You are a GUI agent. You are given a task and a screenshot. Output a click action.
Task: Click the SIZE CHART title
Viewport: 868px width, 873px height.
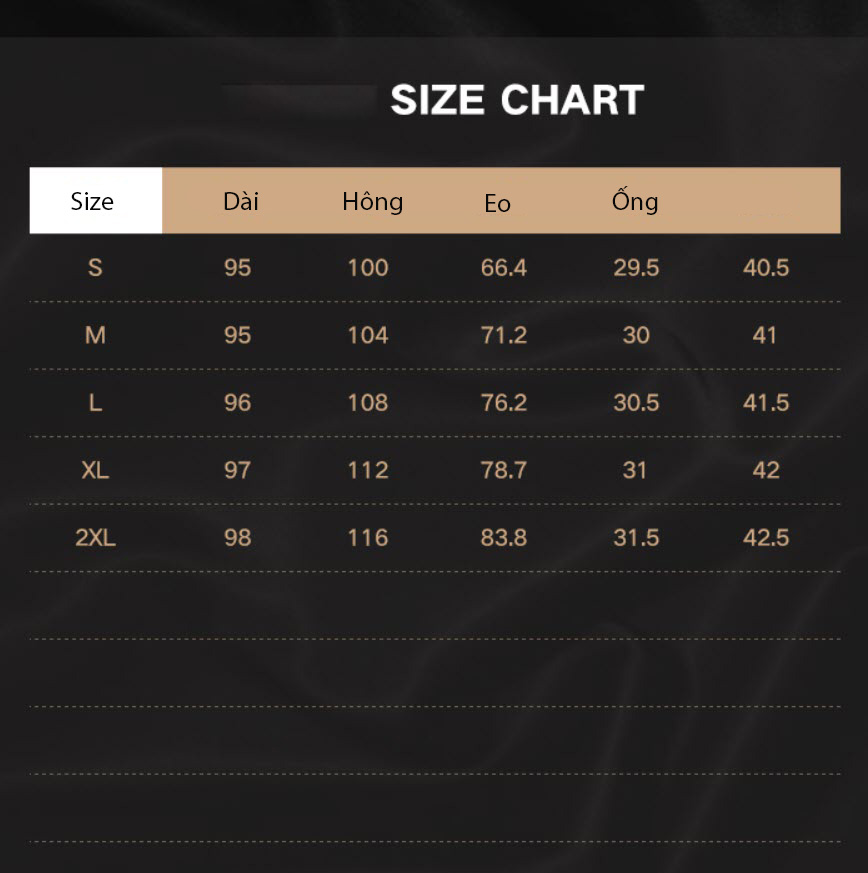(x=517, y=100)
